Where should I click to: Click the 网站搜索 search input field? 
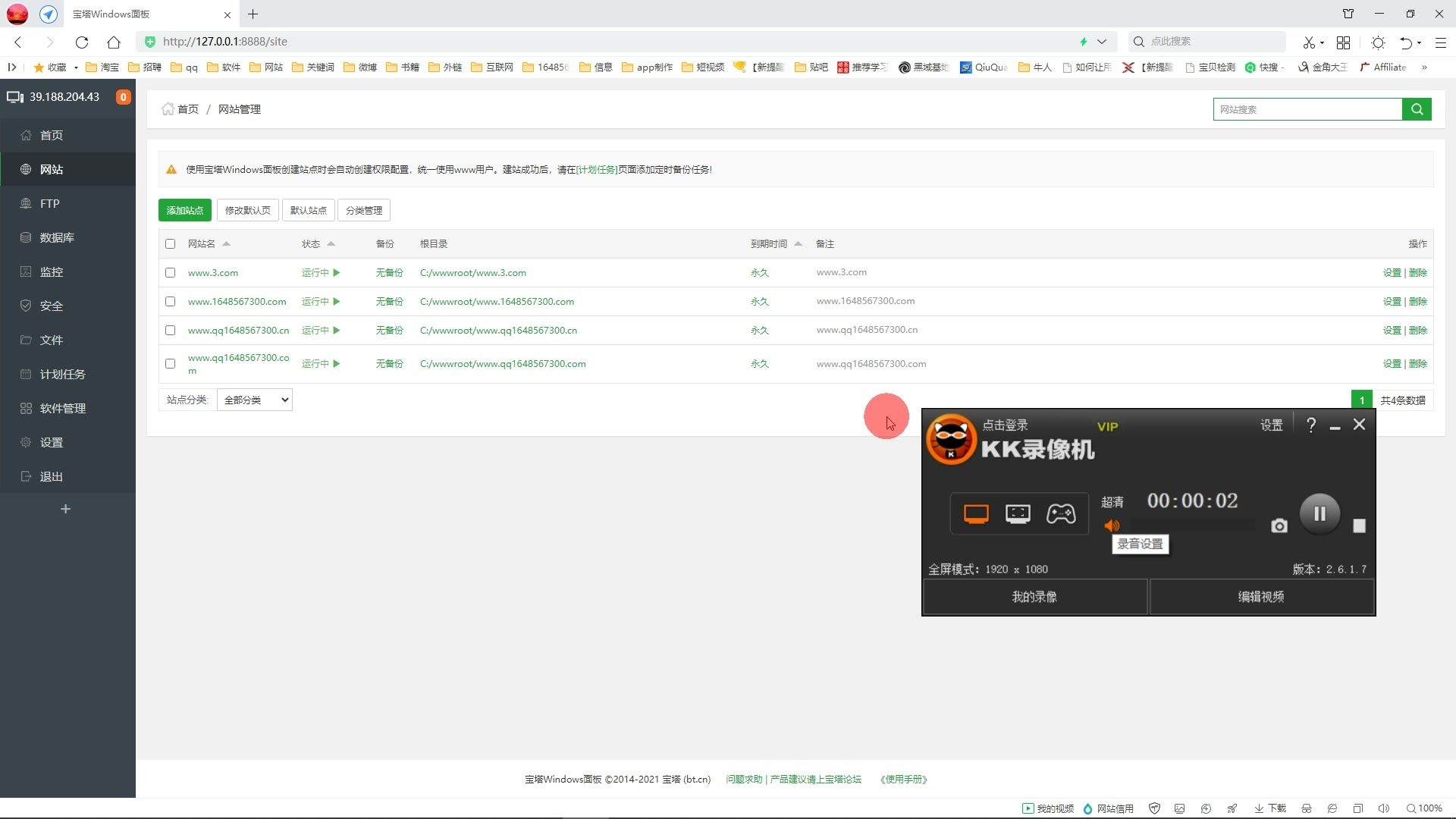click(x=1307, y=109)
